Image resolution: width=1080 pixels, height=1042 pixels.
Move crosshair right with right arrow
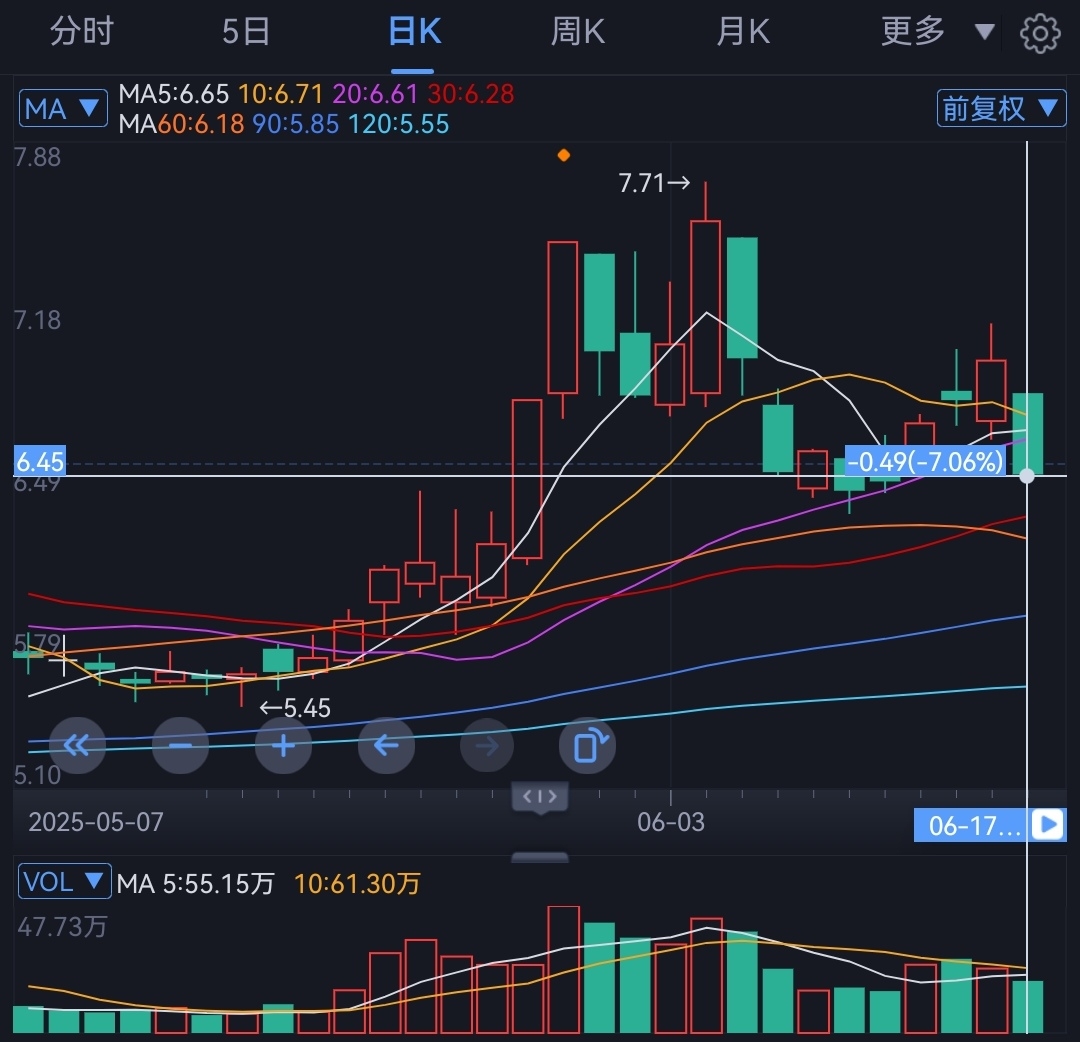[x=487, y=745]
